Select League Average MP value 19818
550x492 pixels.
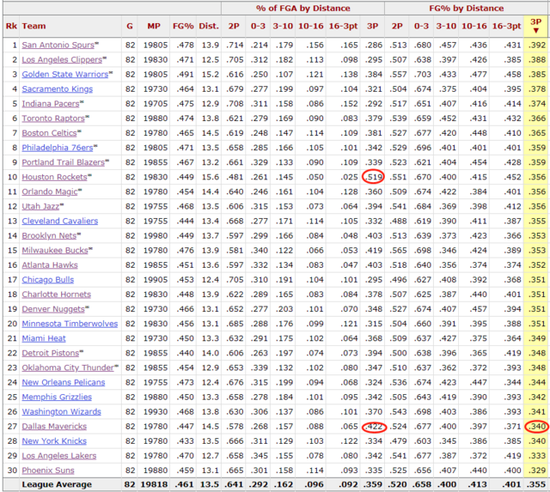154,485
